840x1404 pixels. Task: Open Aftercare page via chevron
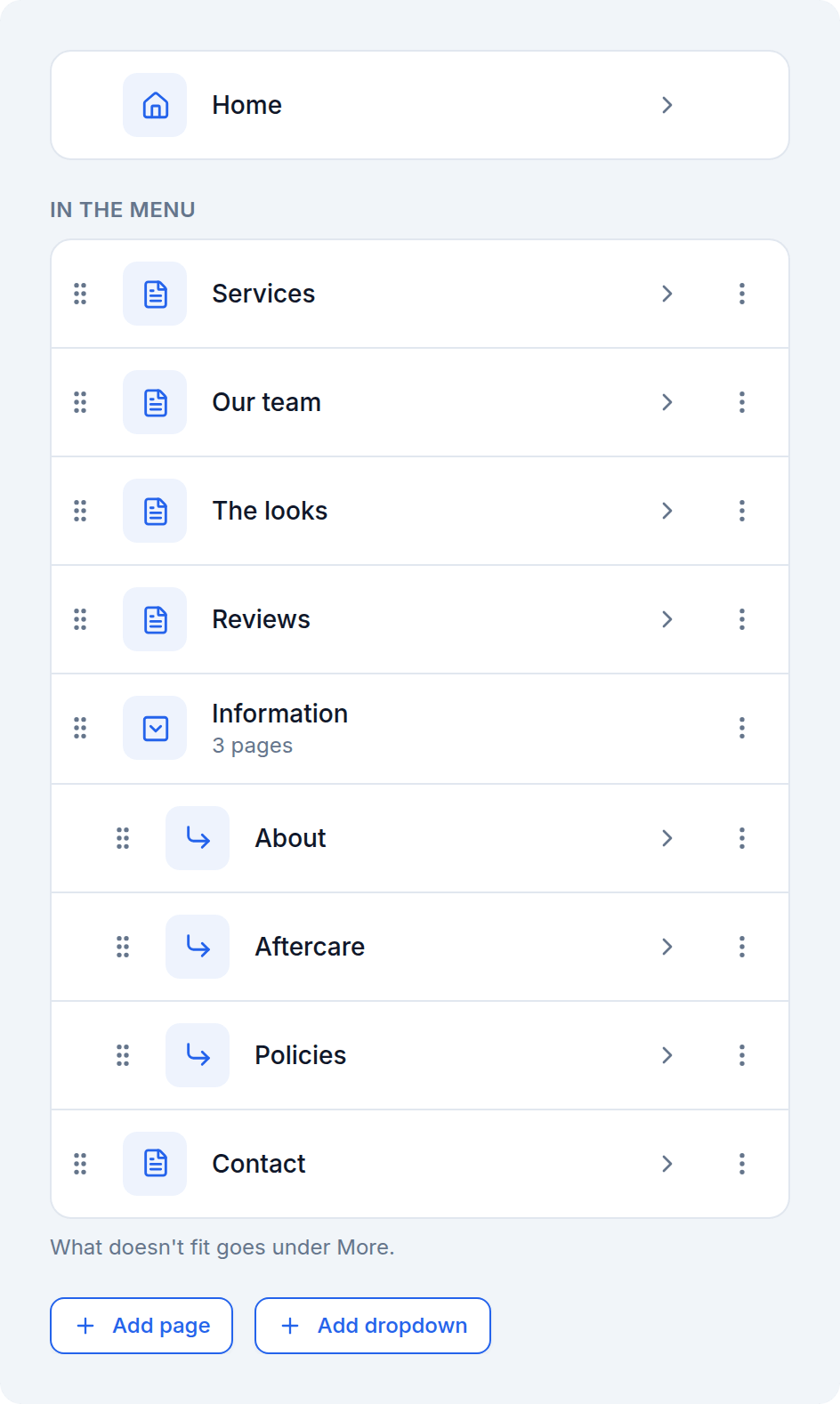(667, 947)
